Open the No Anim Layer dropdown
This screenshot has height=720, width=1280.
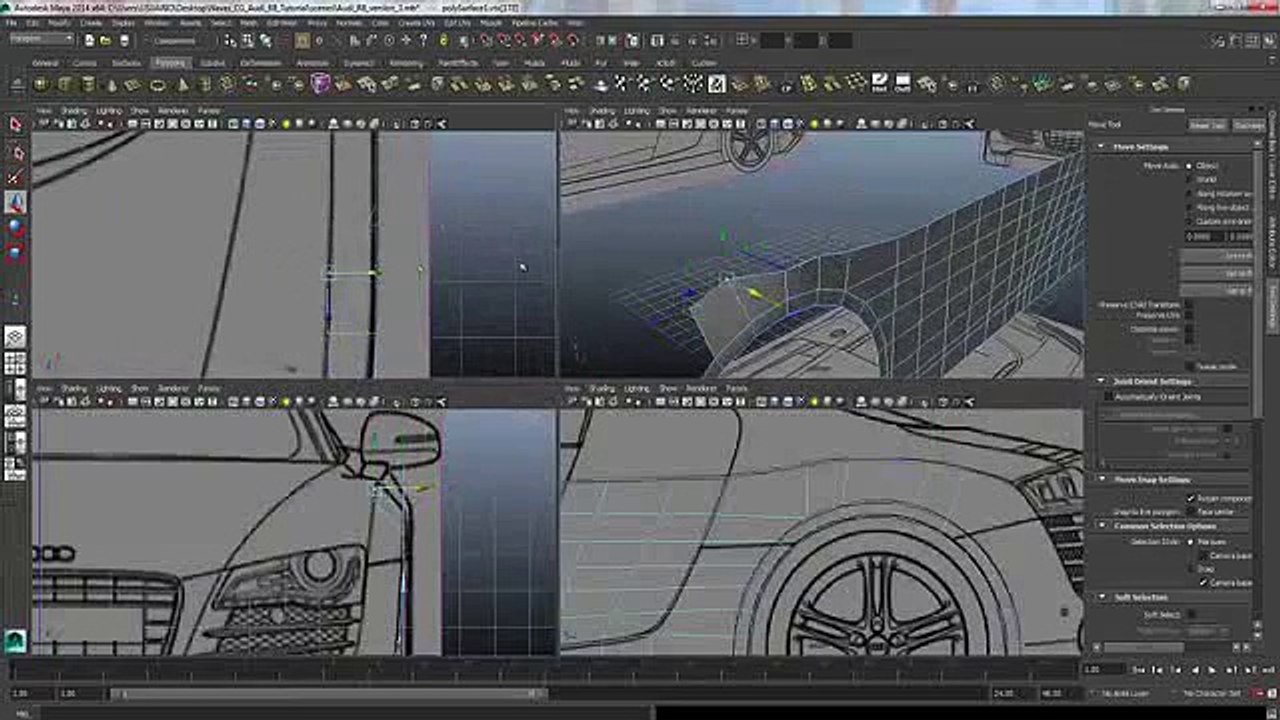[1125, 693]
